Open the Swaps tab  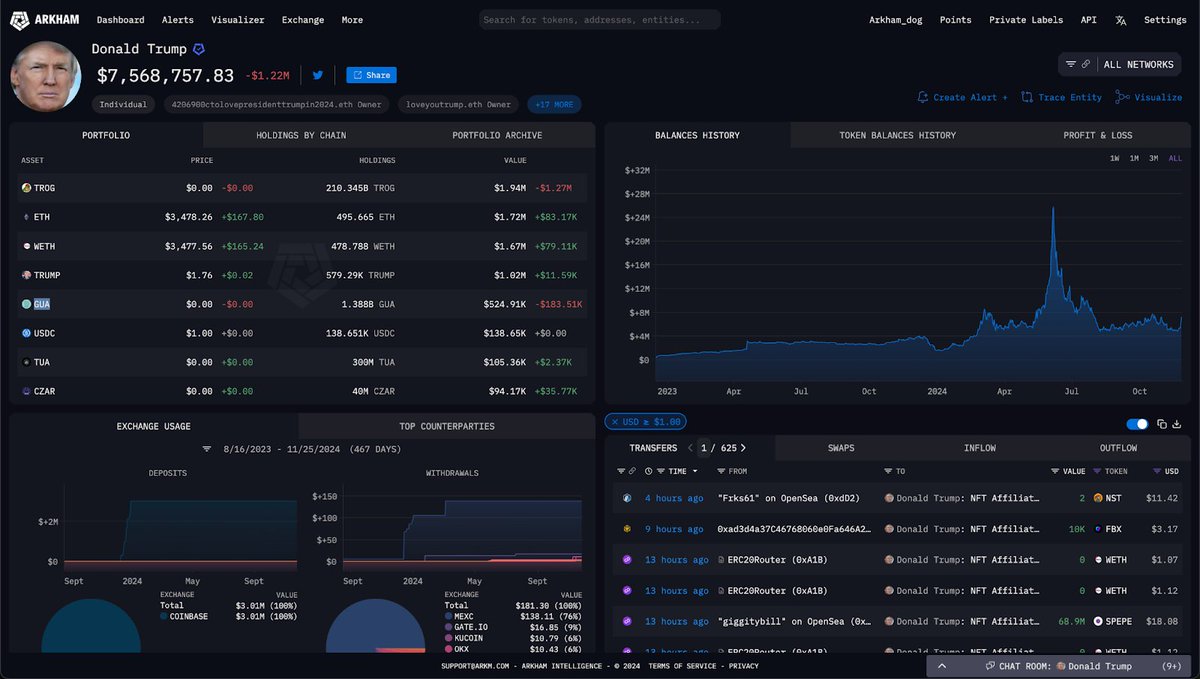(x=841, y=448)
